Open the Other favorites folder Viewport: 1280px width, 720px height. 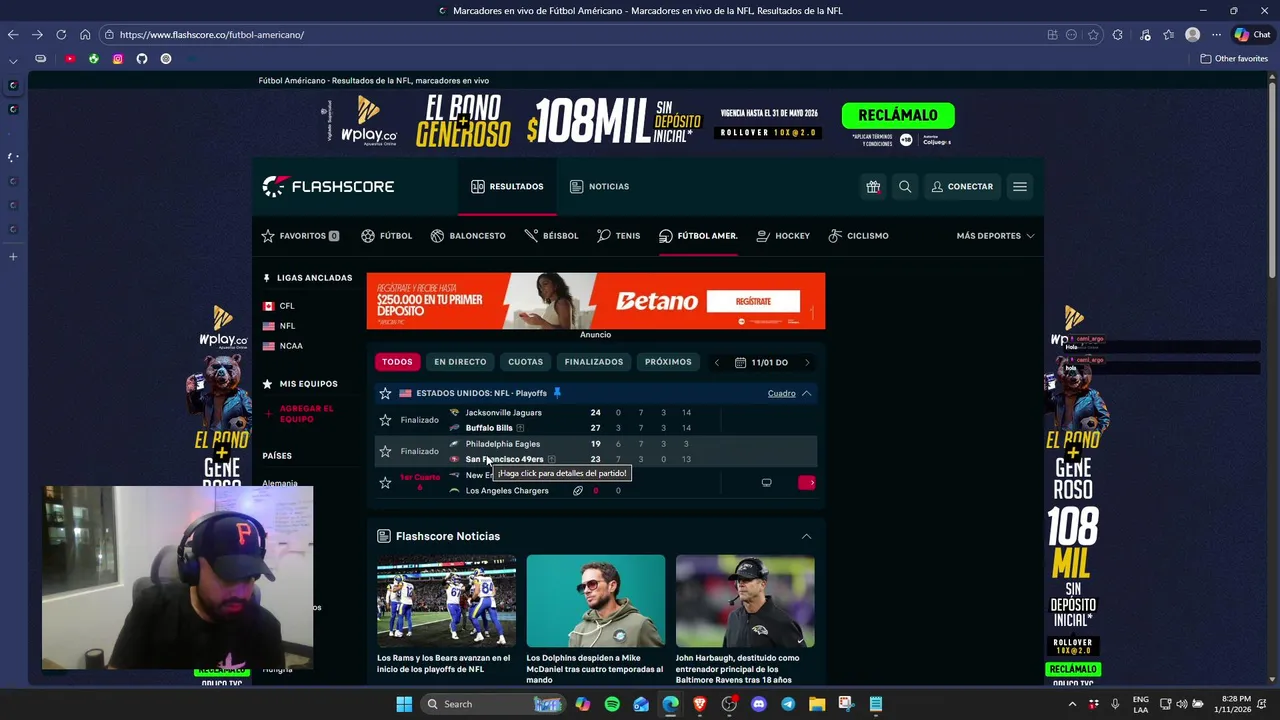(x=1234, y=59)
